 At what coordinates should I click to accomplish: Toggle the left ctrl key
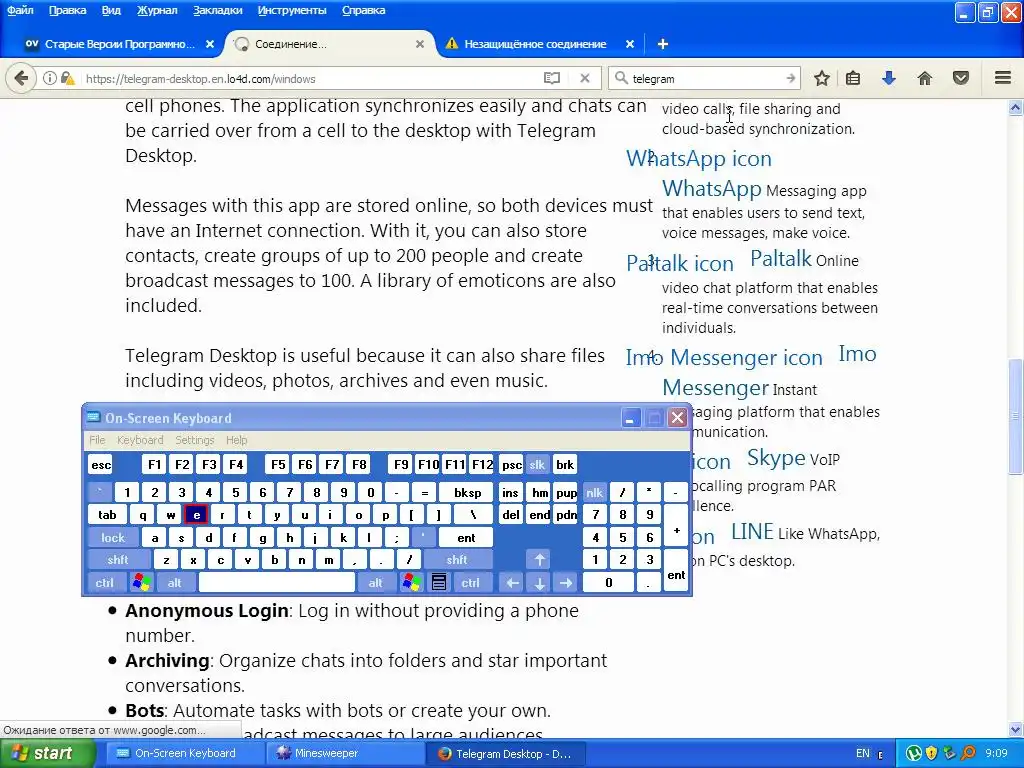(104, 583)
